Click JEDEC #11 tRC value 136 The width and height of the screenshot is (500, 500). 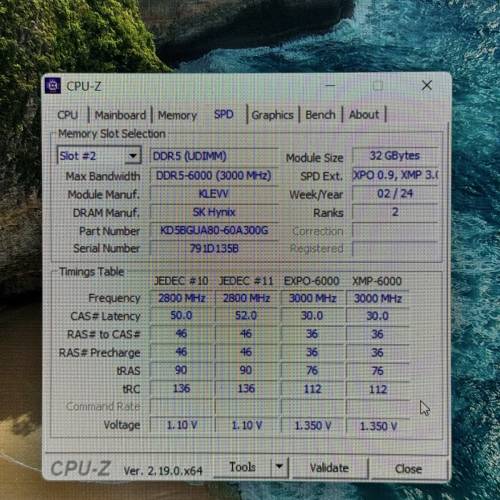246,388
